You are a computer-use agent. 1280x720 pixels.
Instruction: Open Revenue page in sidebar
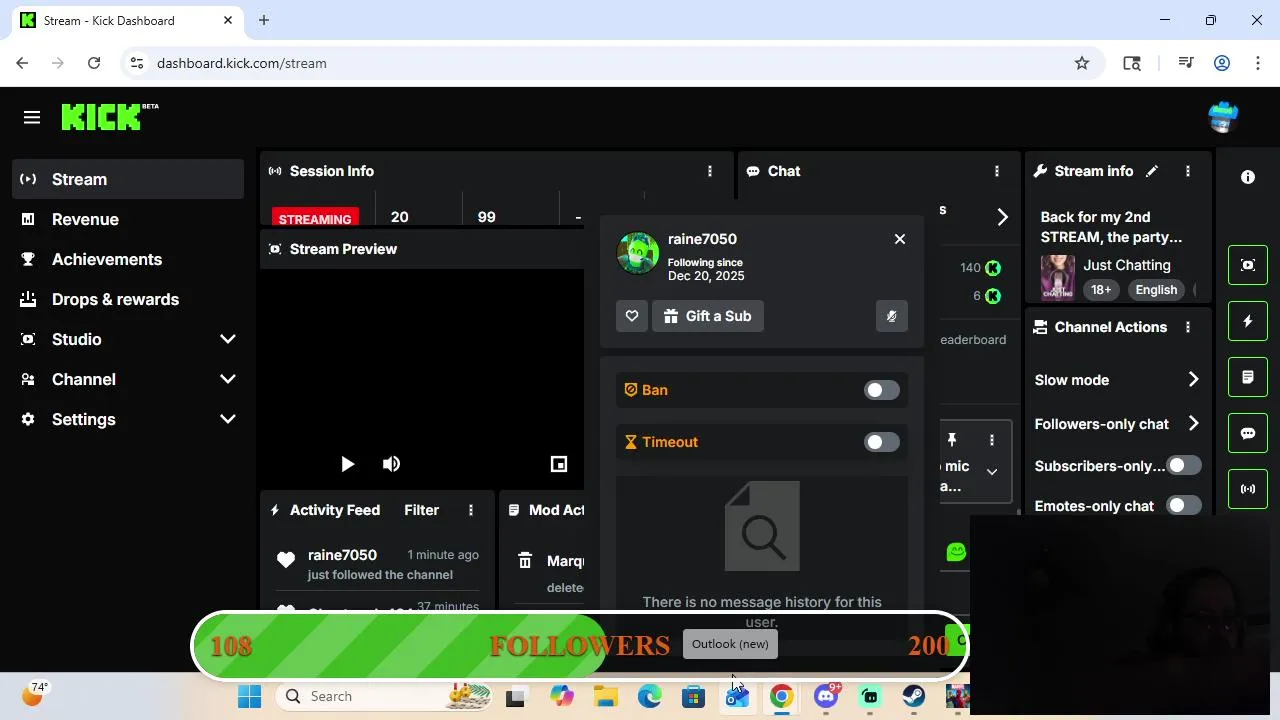tap(128, 219)
